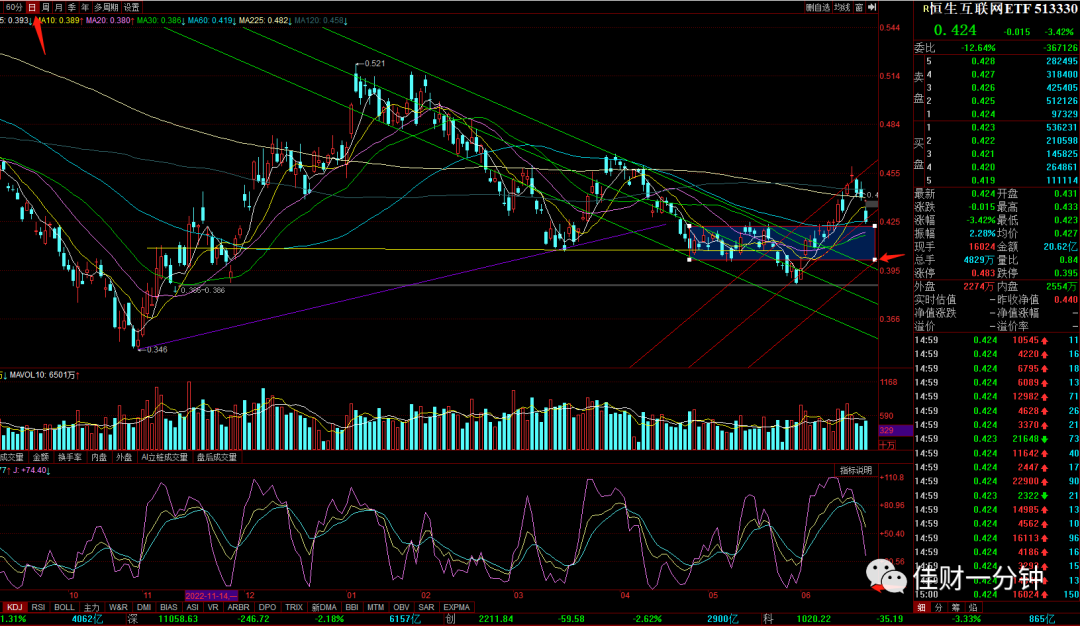Open 指标说明 indicator description

[x=856, y=470]
